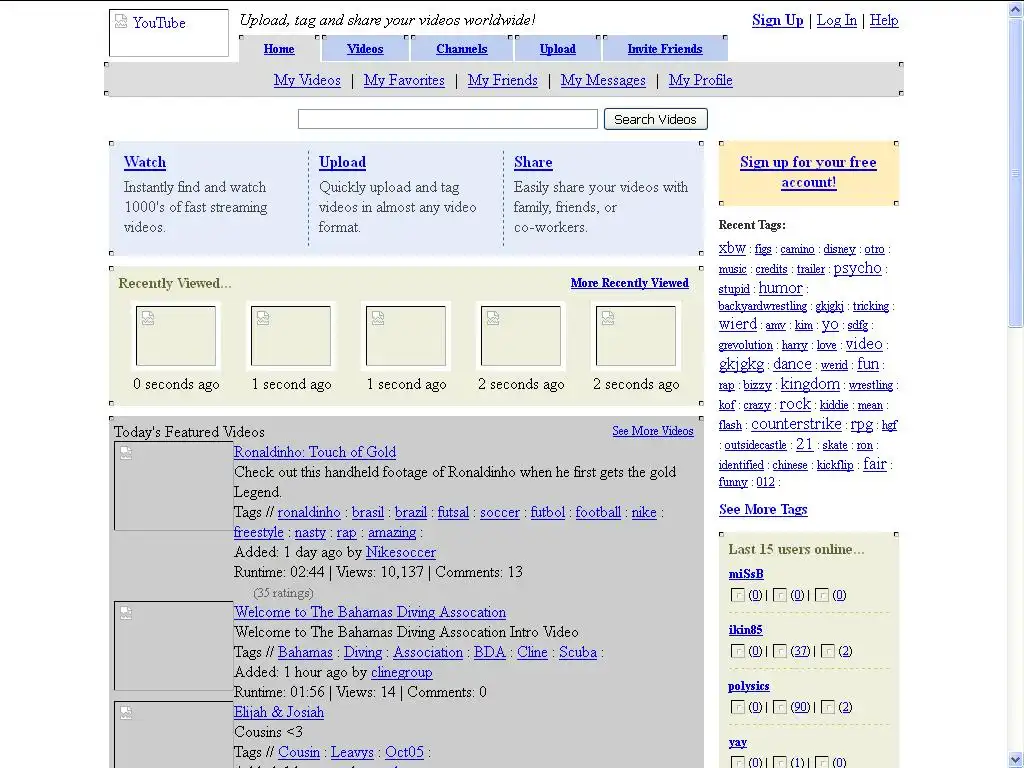Click the futsal tag

click(x=453, y=512)
